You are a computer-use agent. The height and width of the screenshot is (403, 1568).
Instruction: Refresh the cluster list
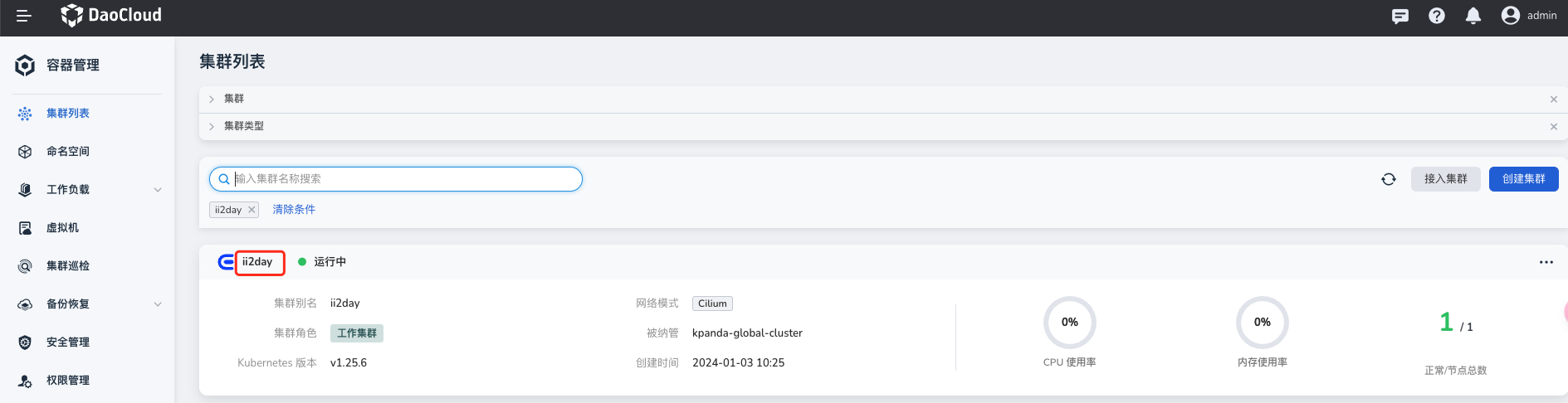1389,179
